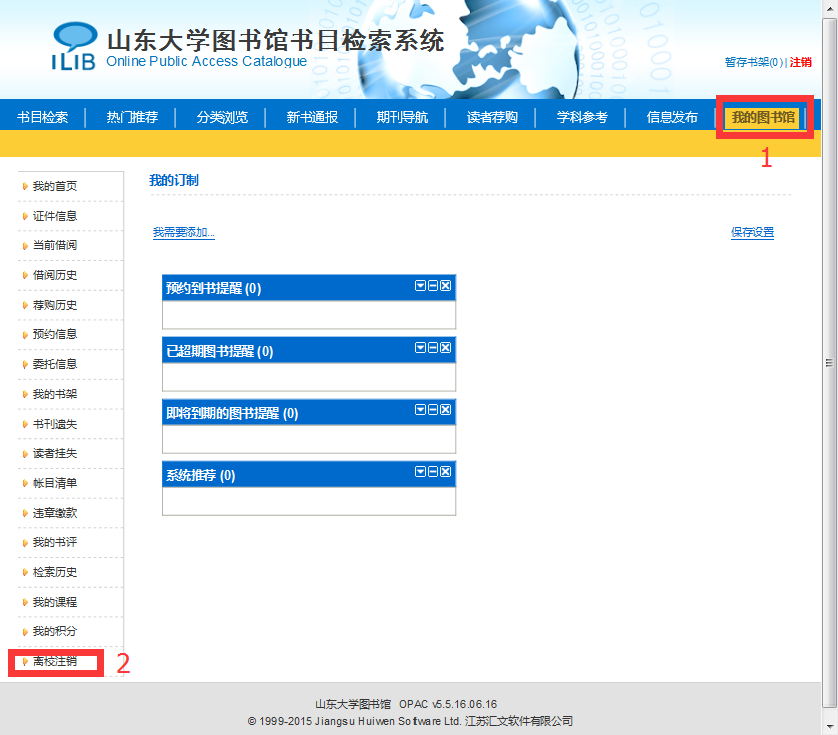Close the 已超期图书提醒 widget

point(446,347)
